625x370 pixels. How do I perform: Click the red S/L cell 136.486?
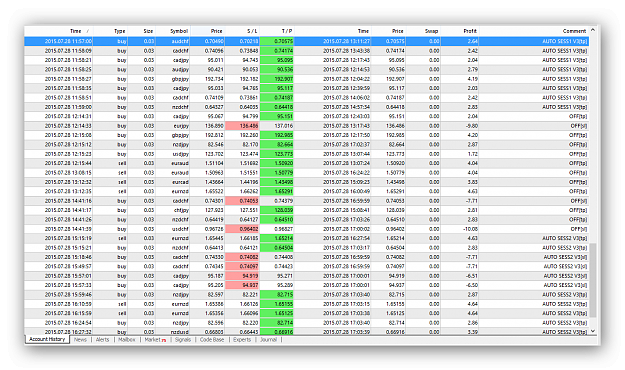click(242, 126)
